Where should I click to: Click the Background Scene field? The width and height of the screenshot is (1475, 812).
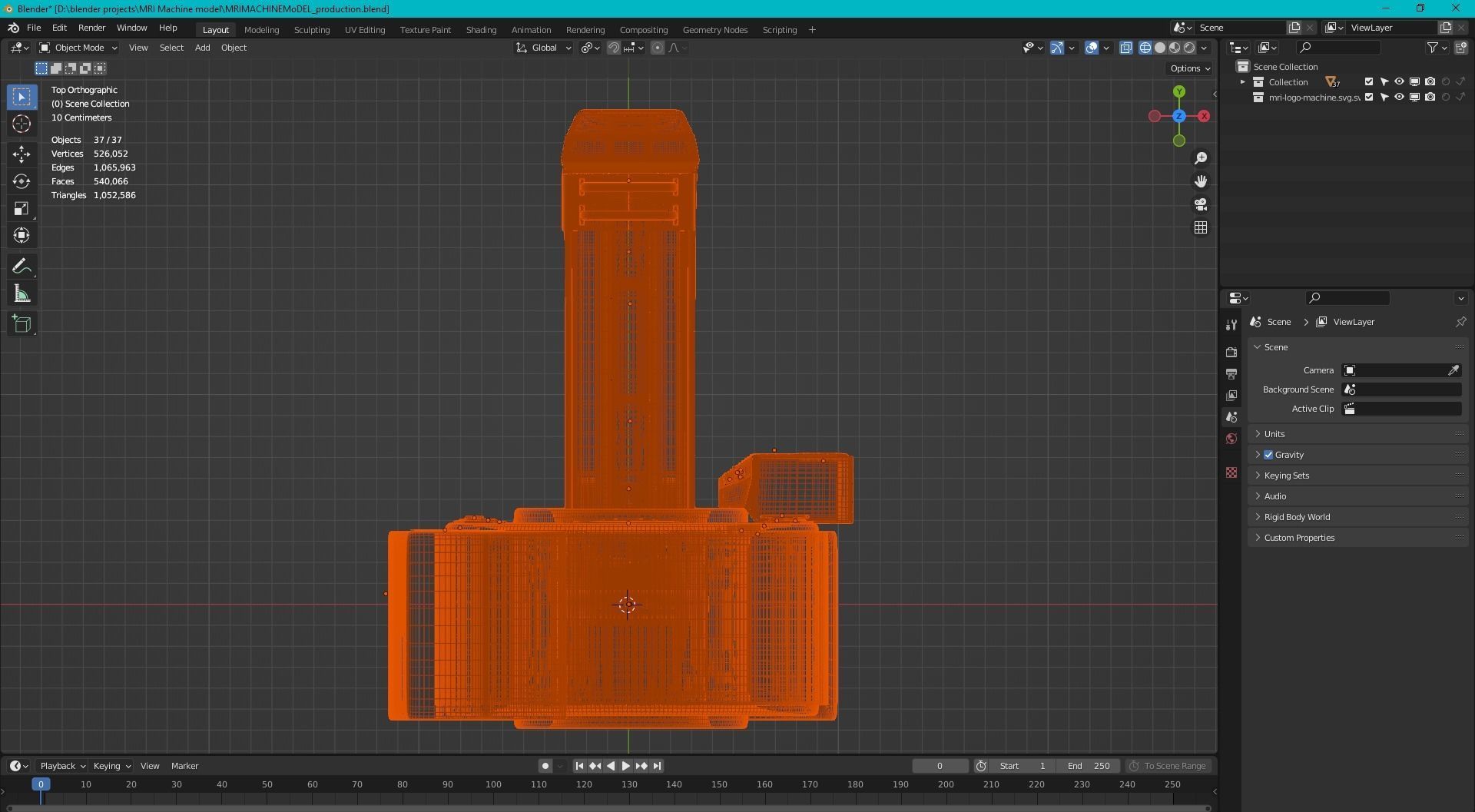(x=1401, y=389)
